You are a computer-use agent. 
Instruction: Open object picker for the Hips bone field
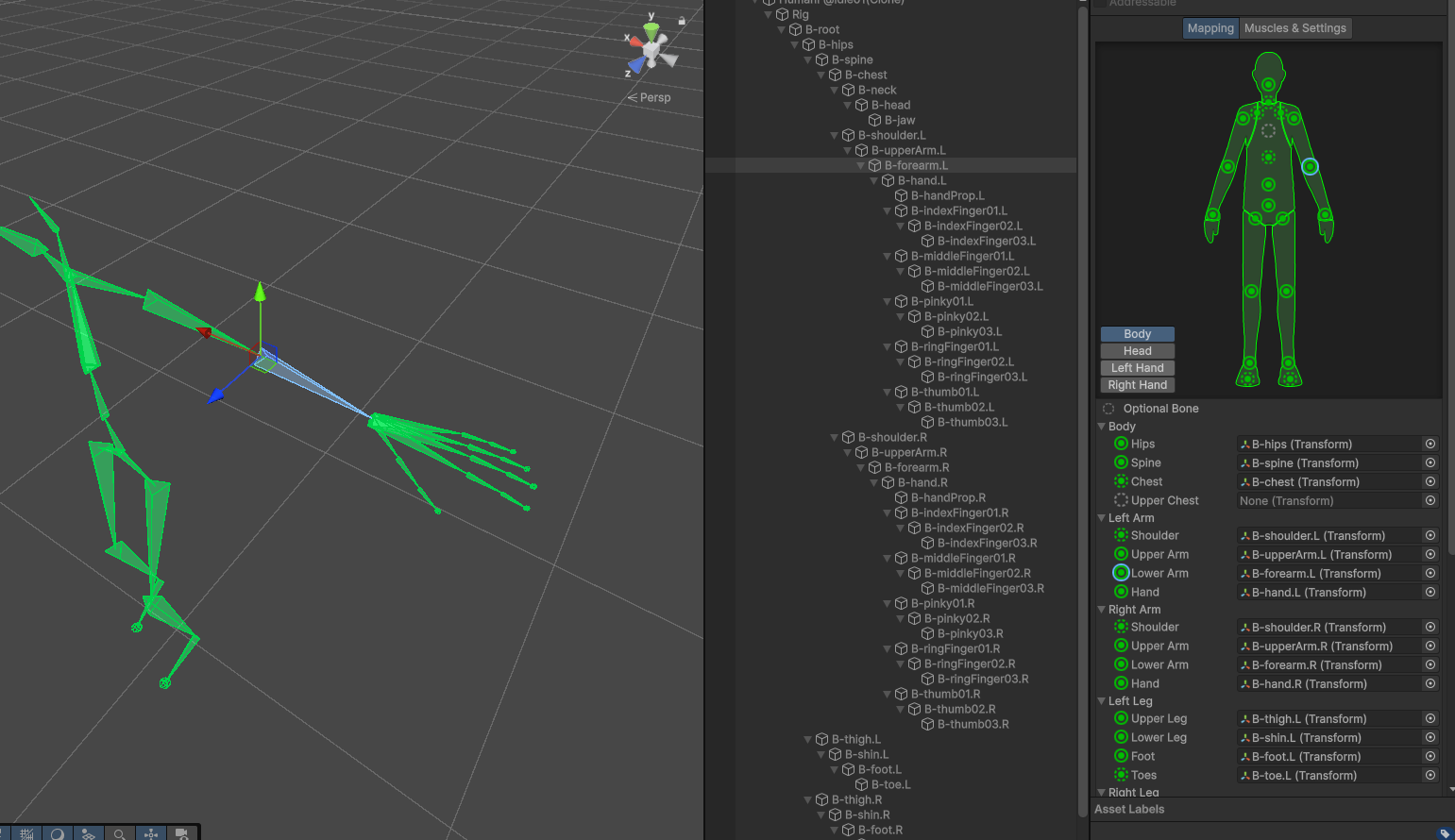[1430, 444]
